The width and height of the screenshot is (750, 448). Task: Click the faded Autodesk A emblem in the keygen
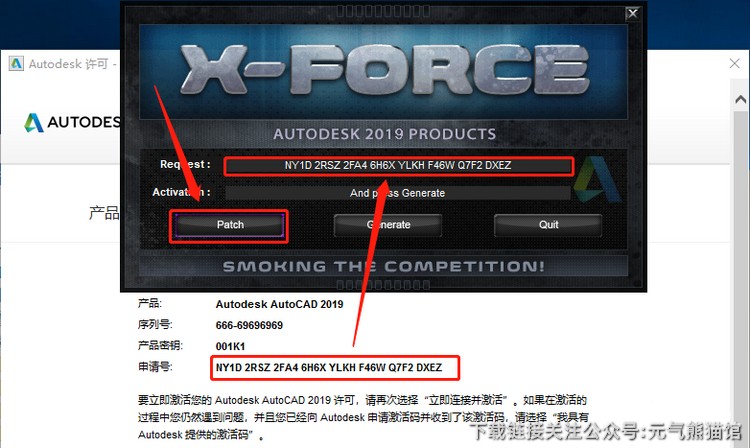click(597, 179)
